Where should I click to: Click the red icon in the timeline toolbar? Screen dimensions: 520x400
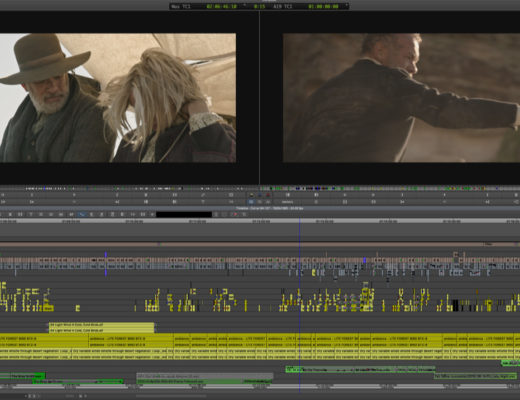click(x=235, y=214)
